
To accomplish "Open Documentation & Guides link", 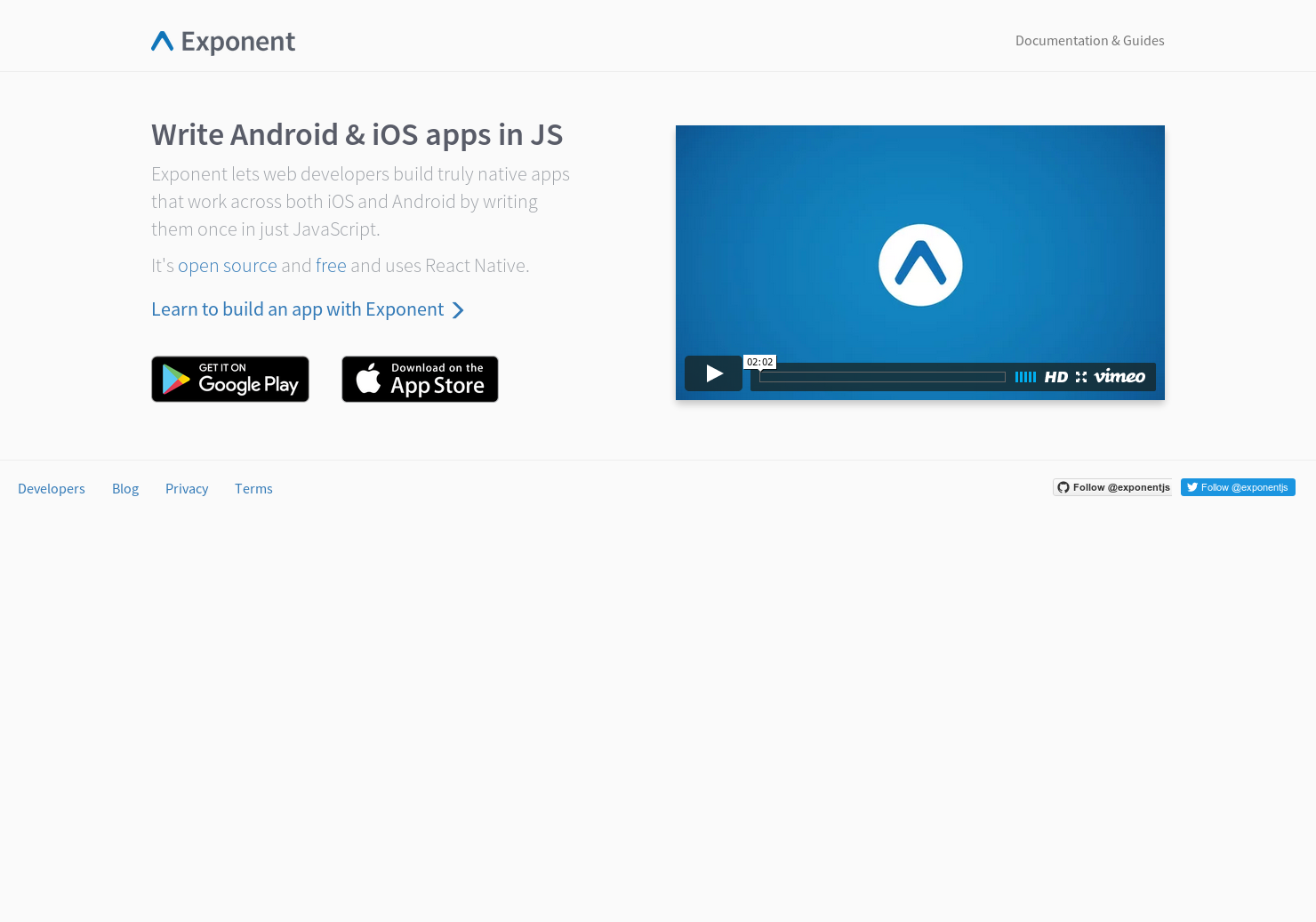I will pos(1089,41).
